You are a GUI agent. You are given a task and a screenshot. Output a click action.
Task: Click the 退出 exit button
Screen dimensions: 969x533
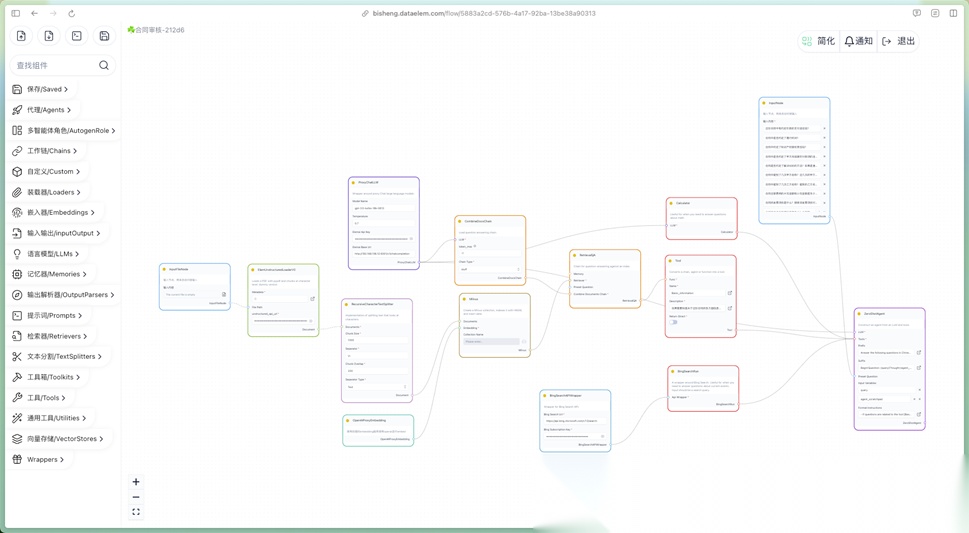pos(898,41)
